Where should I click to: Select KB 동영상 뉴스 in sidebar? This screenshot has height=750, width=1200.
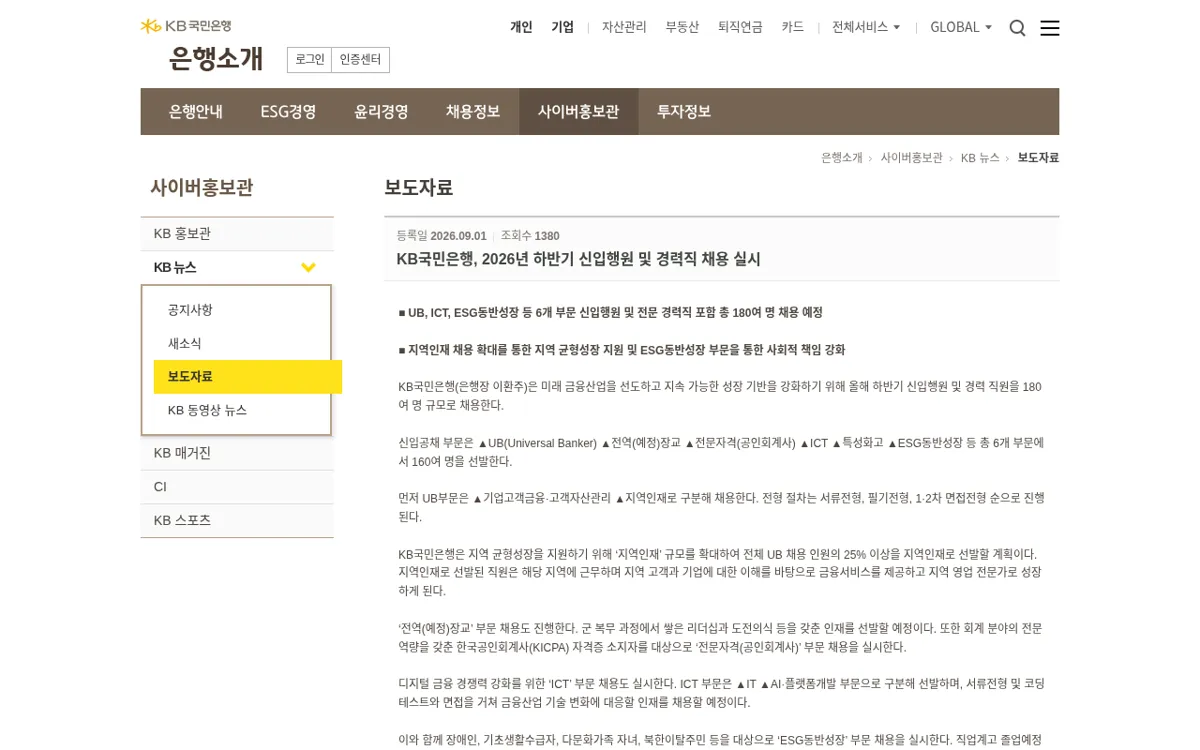click(207, 410)
